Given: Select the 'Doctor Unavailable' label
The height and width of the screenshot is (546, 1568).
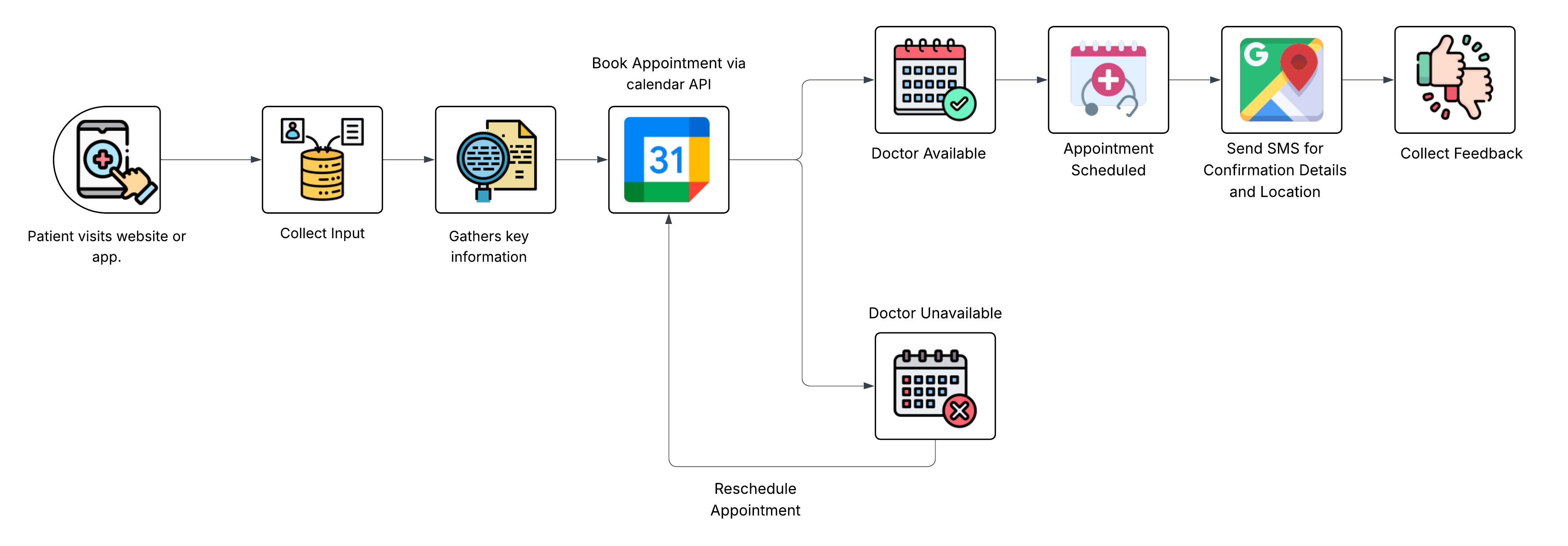Looking at the screenshot, I should click(935, 313).
